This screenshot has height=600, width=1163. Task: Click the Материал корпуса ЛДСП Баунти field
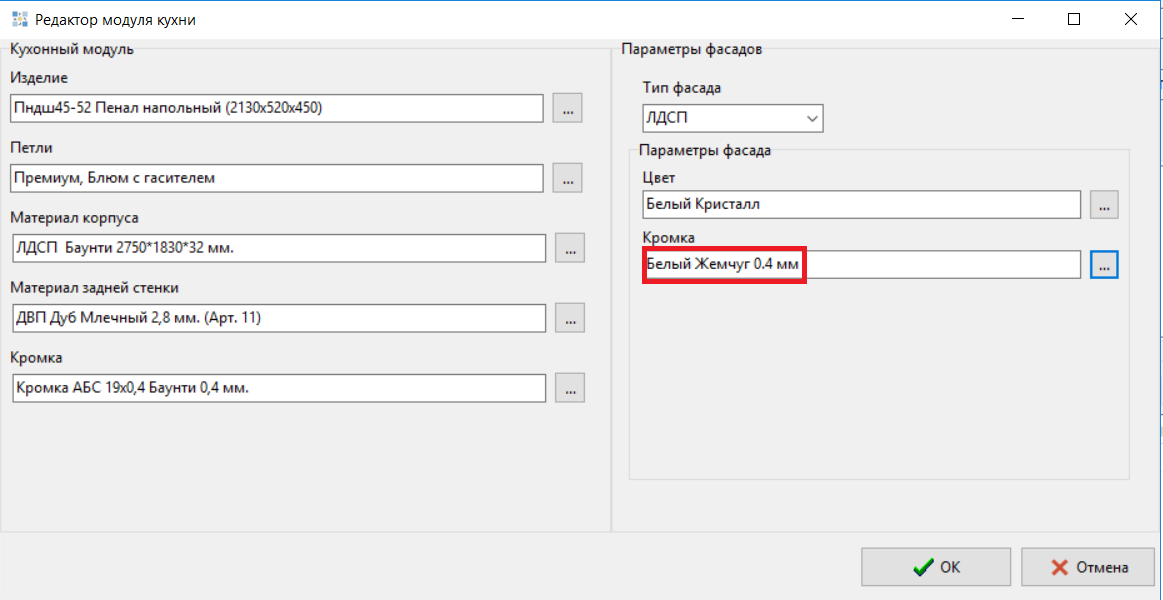click(x=278, y=248)
